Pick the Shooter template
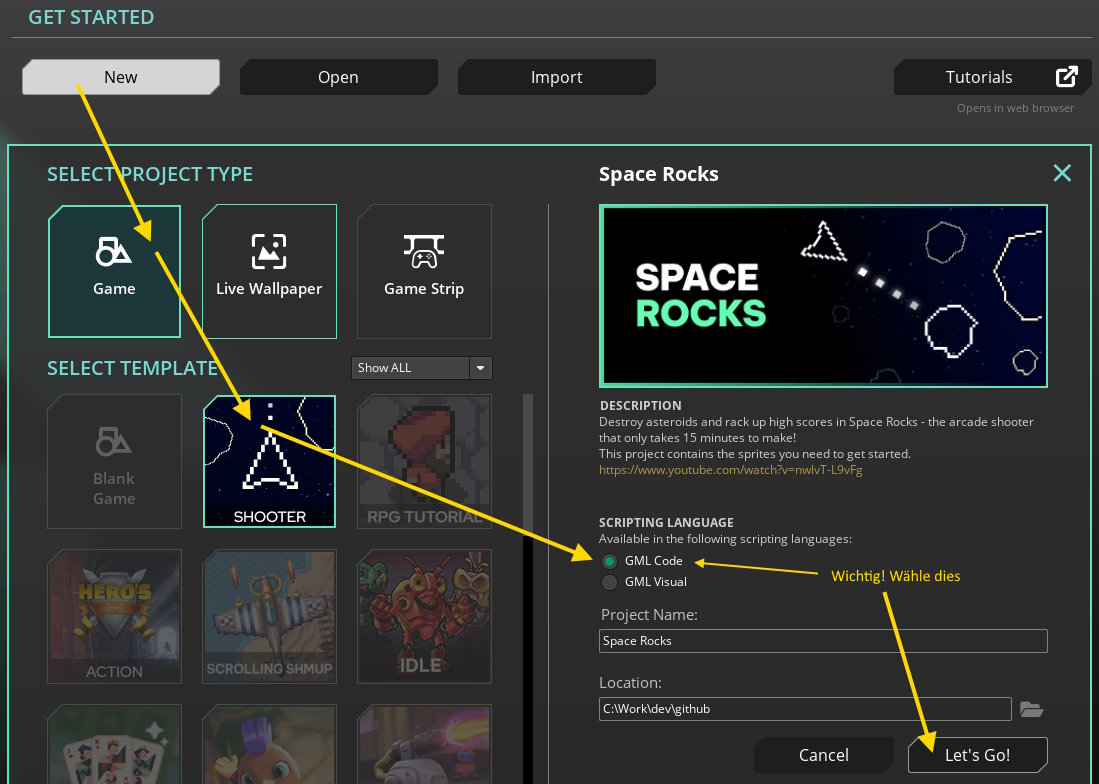The width and height of the screenshot is (1099, 784). [269, 461]
